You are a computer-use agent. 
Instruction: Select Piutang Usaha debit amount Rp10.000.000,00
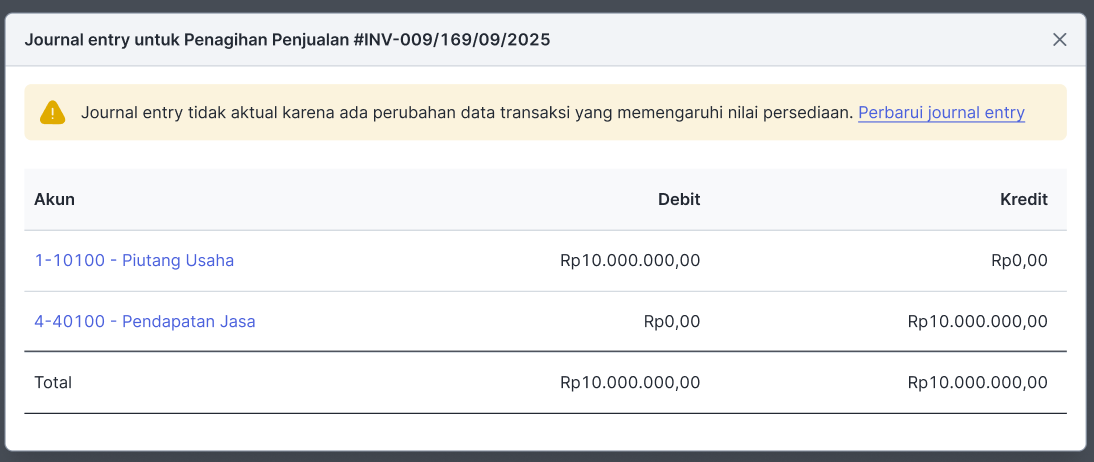point(630,261)
